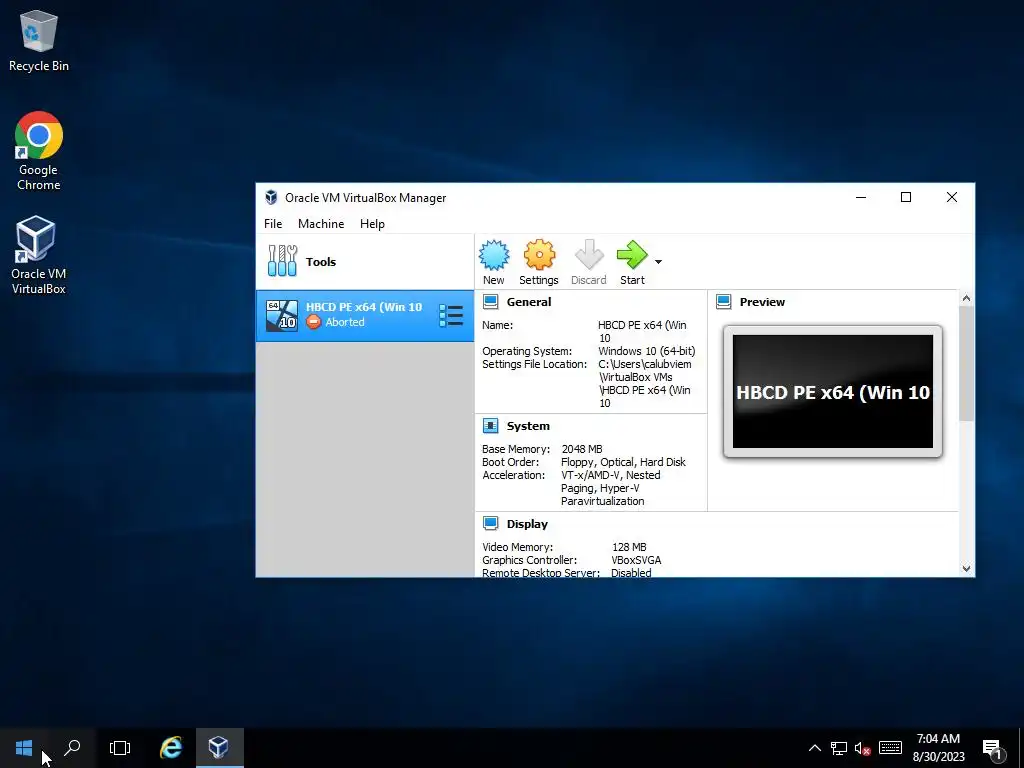This screenshot has height=768, width=1024.
Task: Maximize the VirtualBox Manager window
Action: point(906,197)
